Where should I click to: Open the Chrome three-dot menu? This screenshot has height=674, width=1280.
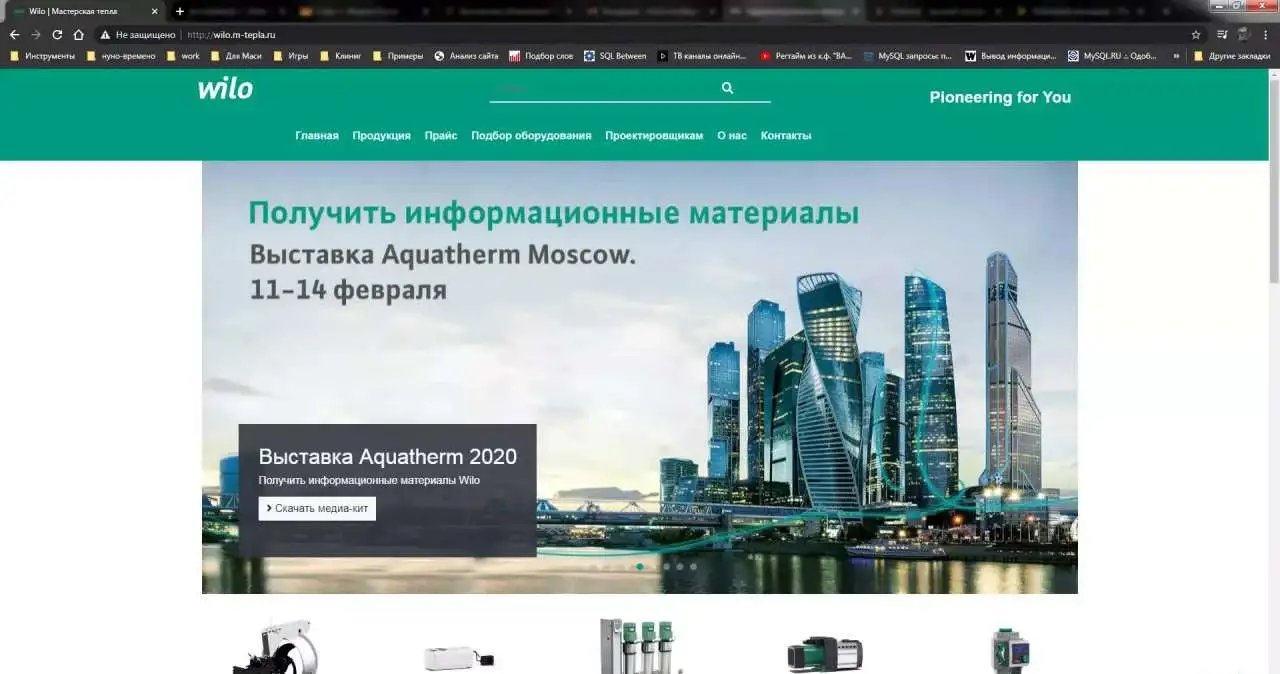(x=1266, y=34)
